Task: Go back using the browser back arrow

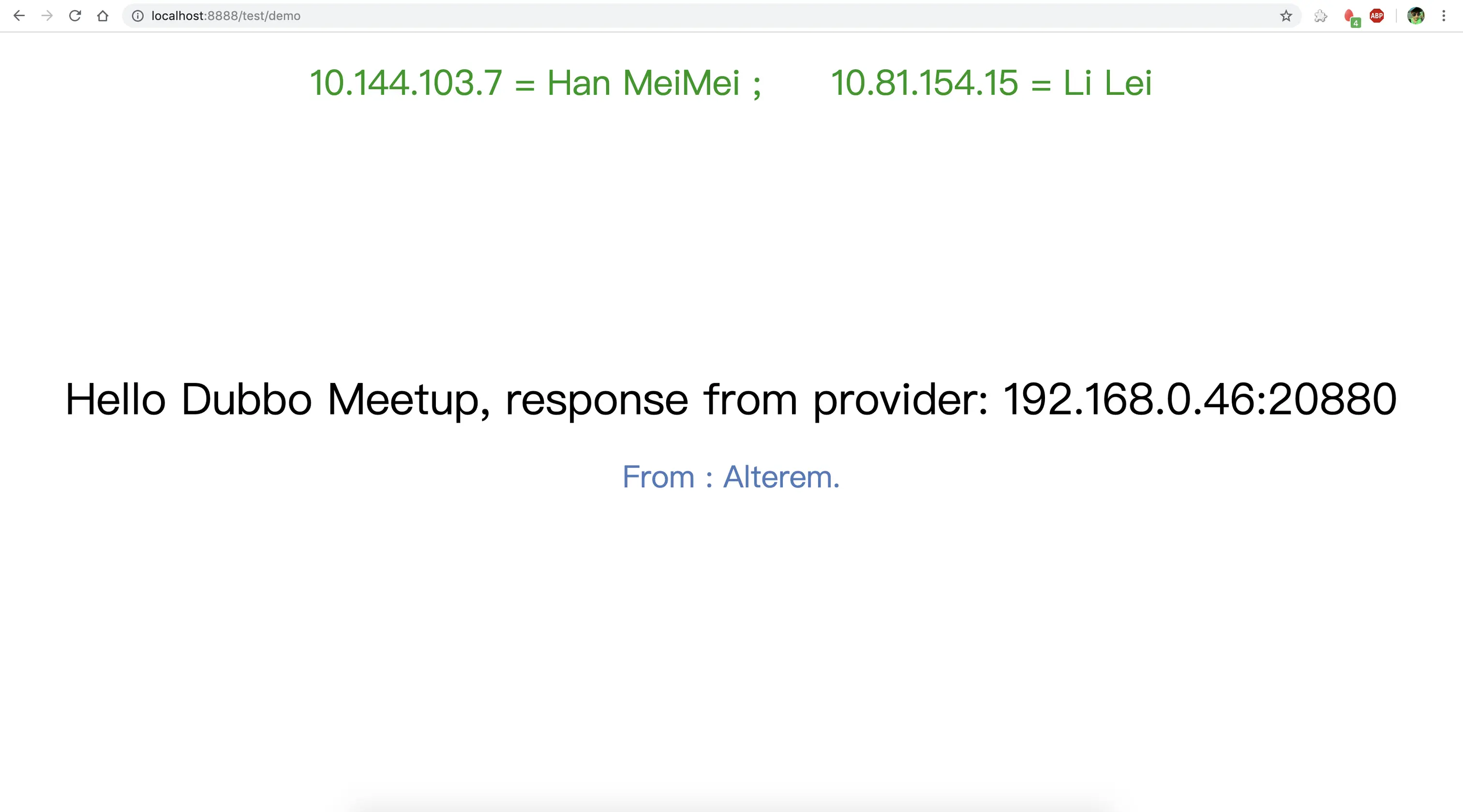Action: tap(19, 16)
